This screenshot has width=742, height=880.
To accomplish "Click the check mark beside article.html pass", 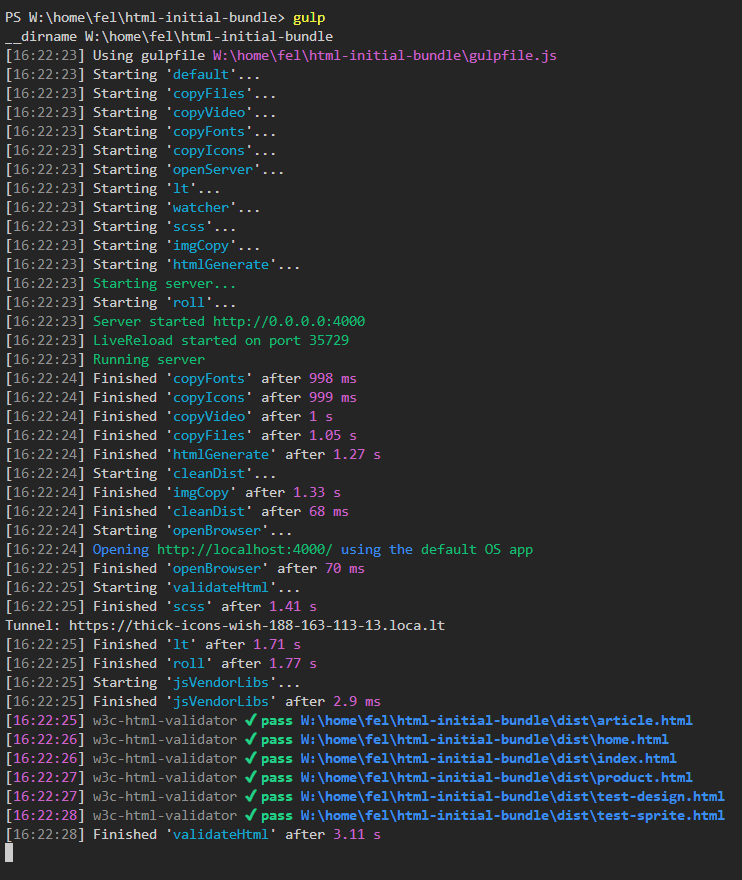I will pos(251,720).
